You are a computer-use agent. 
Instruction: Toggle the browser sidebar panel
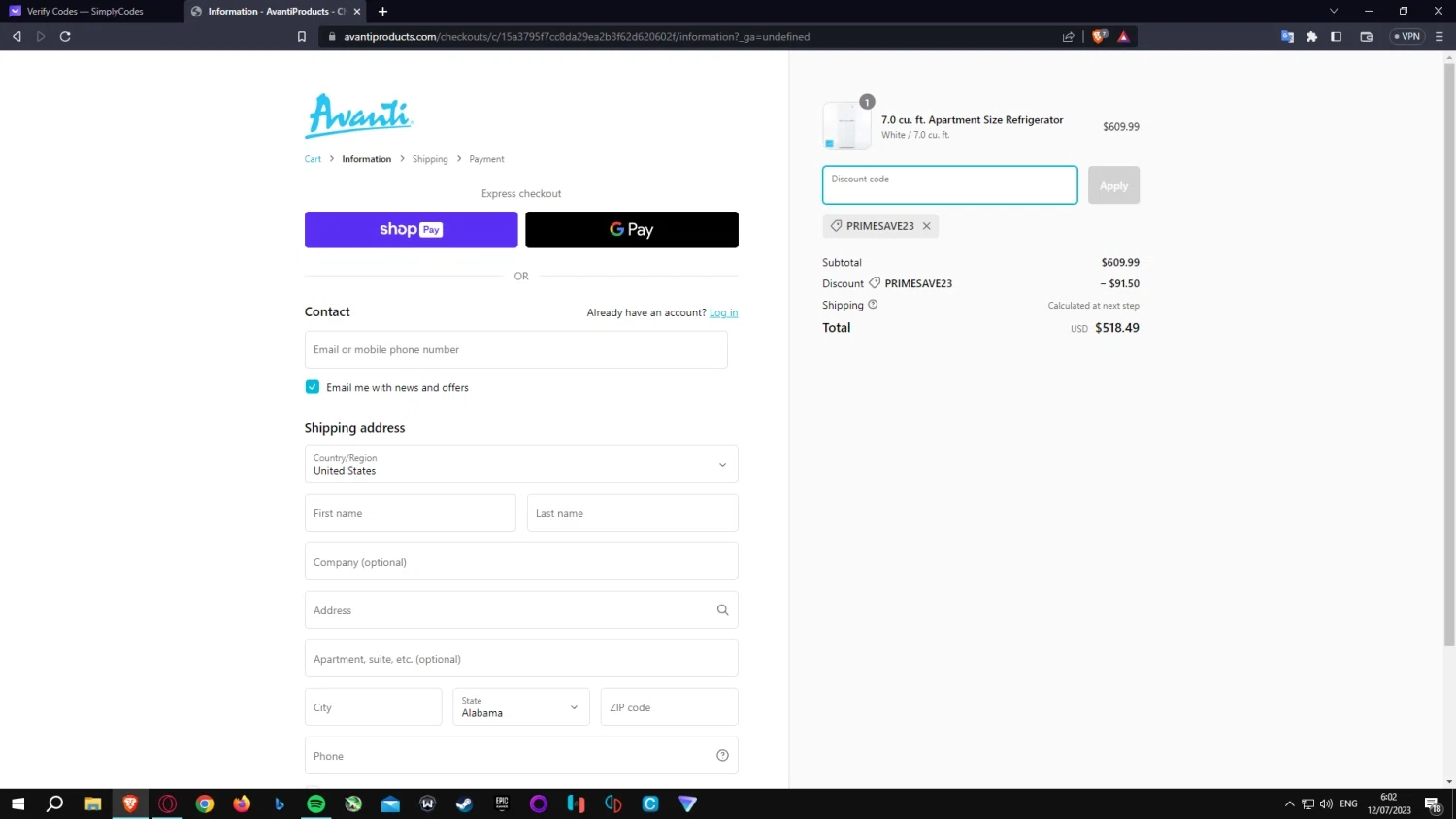point(1336,37)
